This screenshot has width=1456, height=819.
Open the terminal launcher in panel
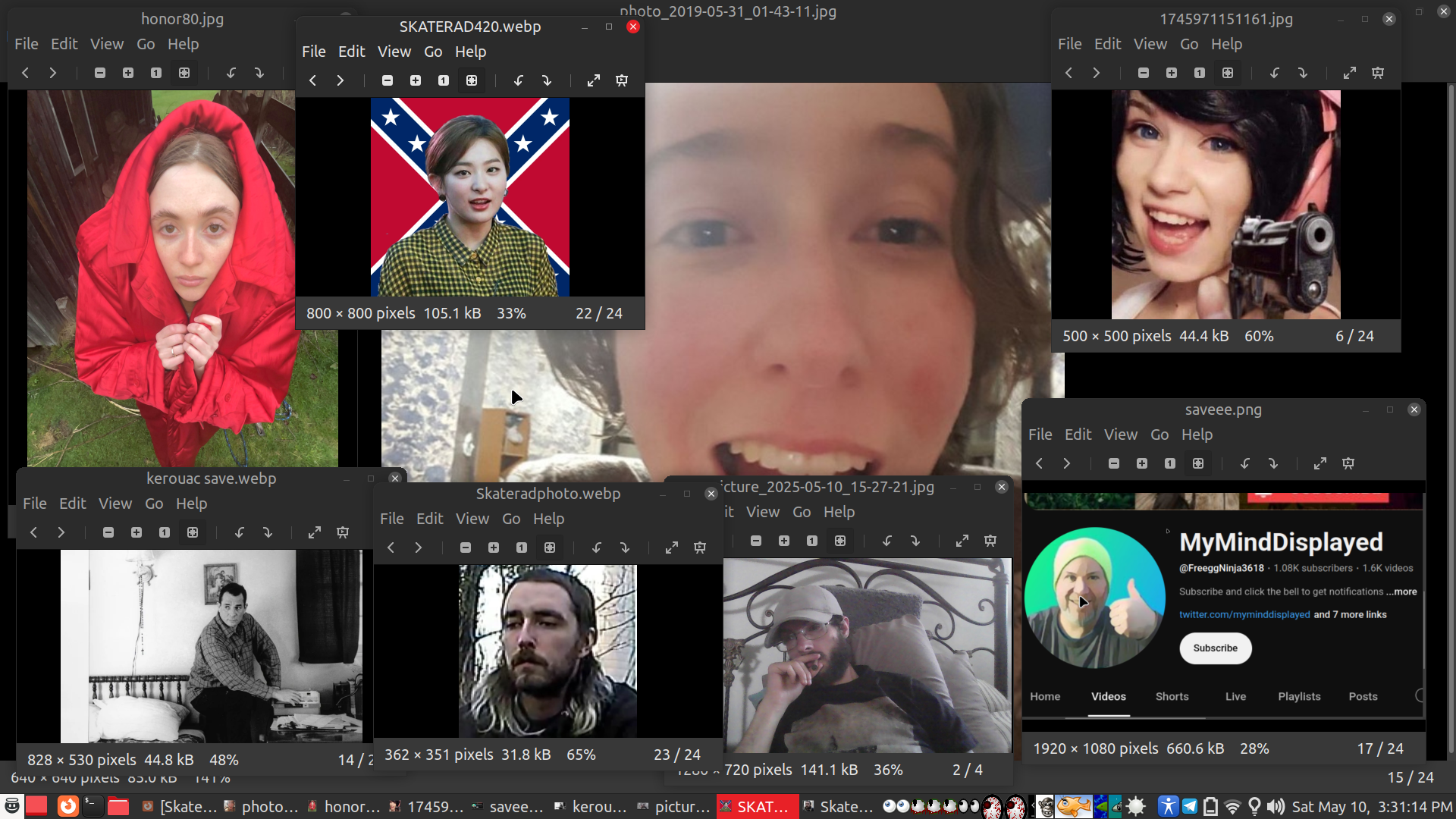tap(93, 806)
